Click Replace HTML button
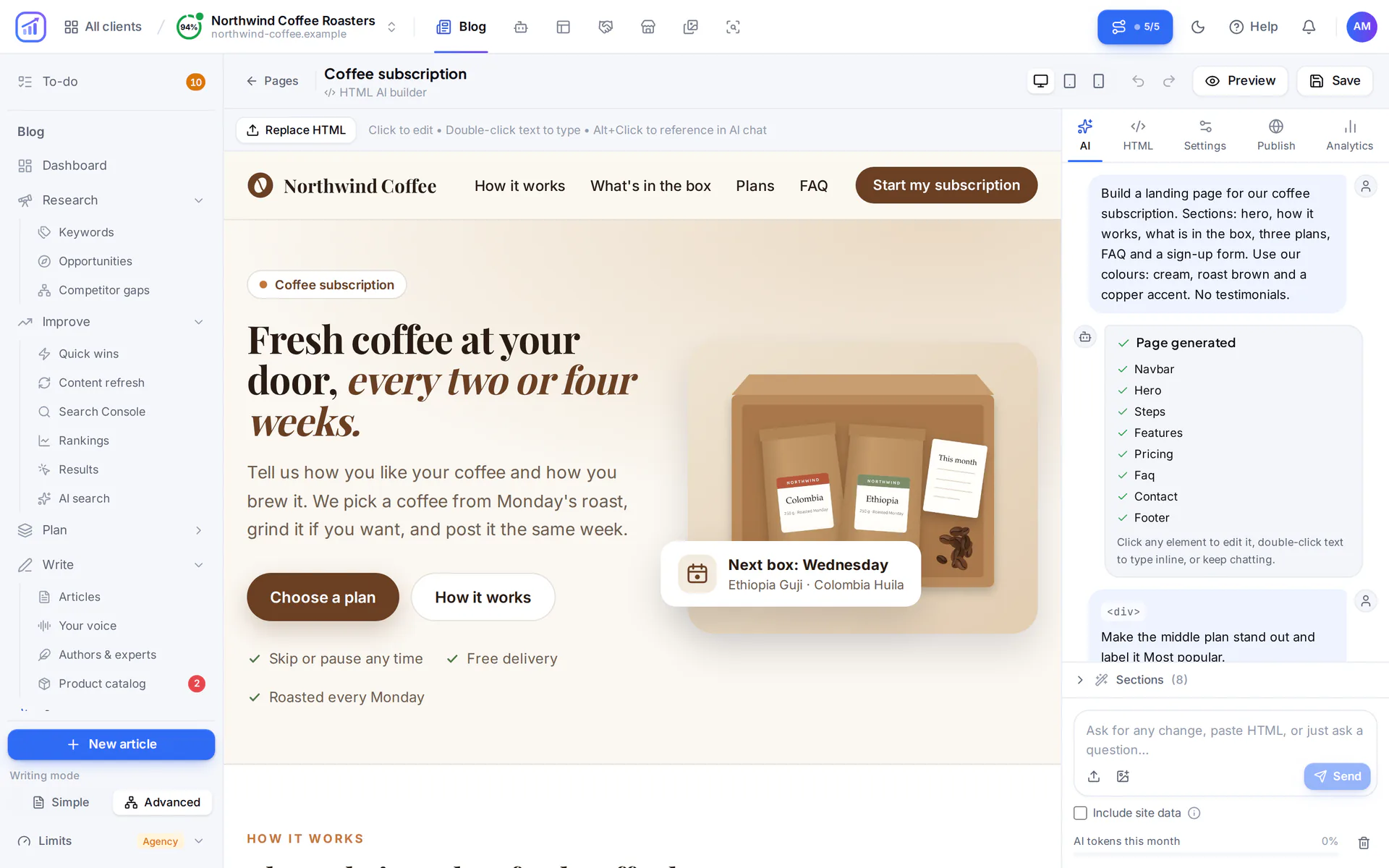 296,130
